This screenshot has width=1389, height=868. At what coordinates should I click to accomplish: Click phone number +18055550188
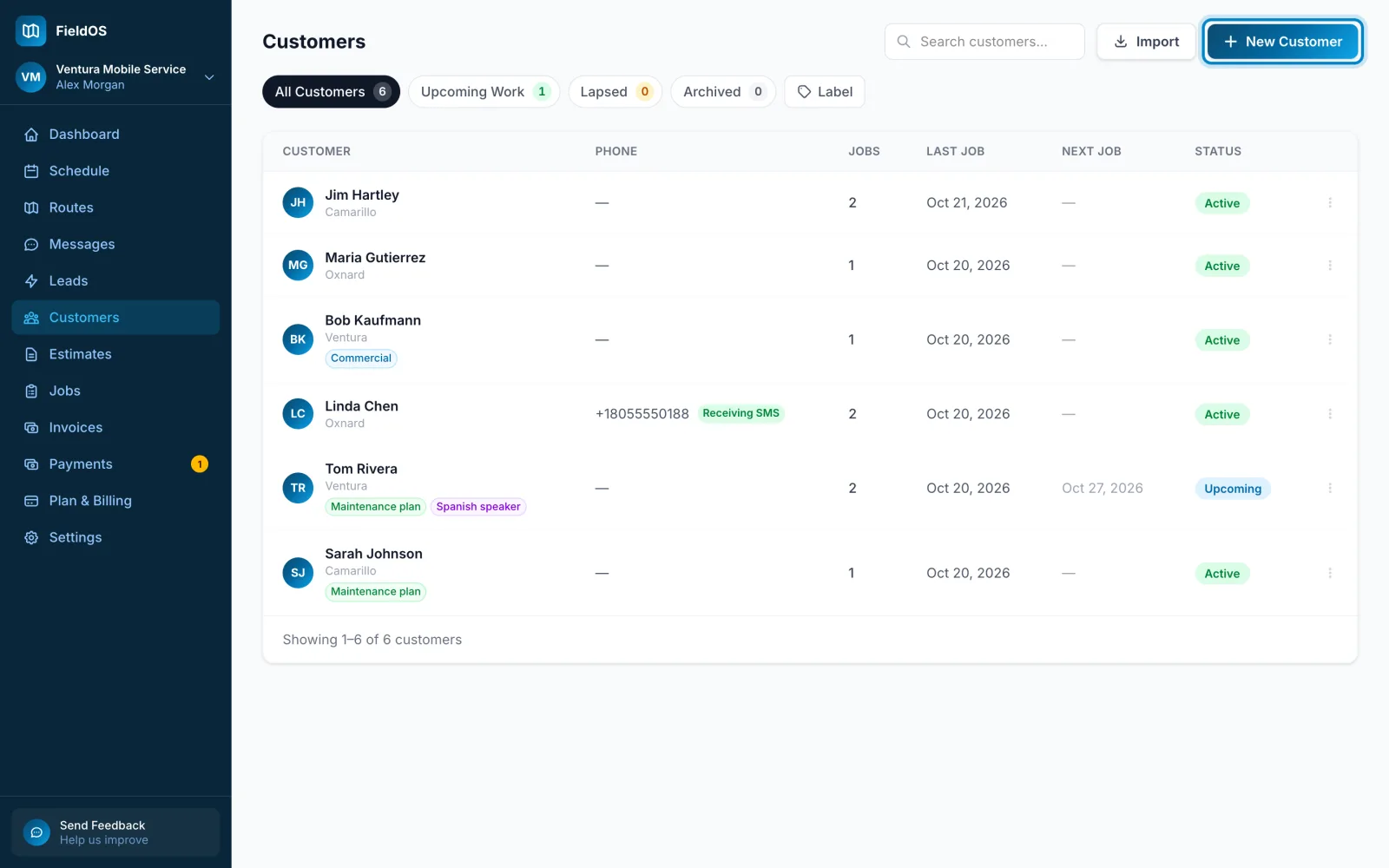coord(642,414)
